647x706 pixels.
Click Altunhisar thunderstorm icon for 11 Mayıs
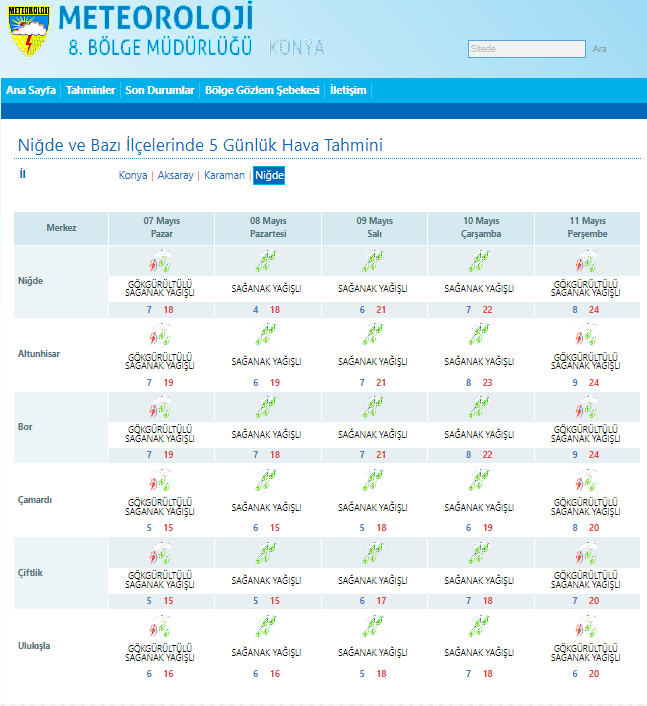click(x=586, y=335)
